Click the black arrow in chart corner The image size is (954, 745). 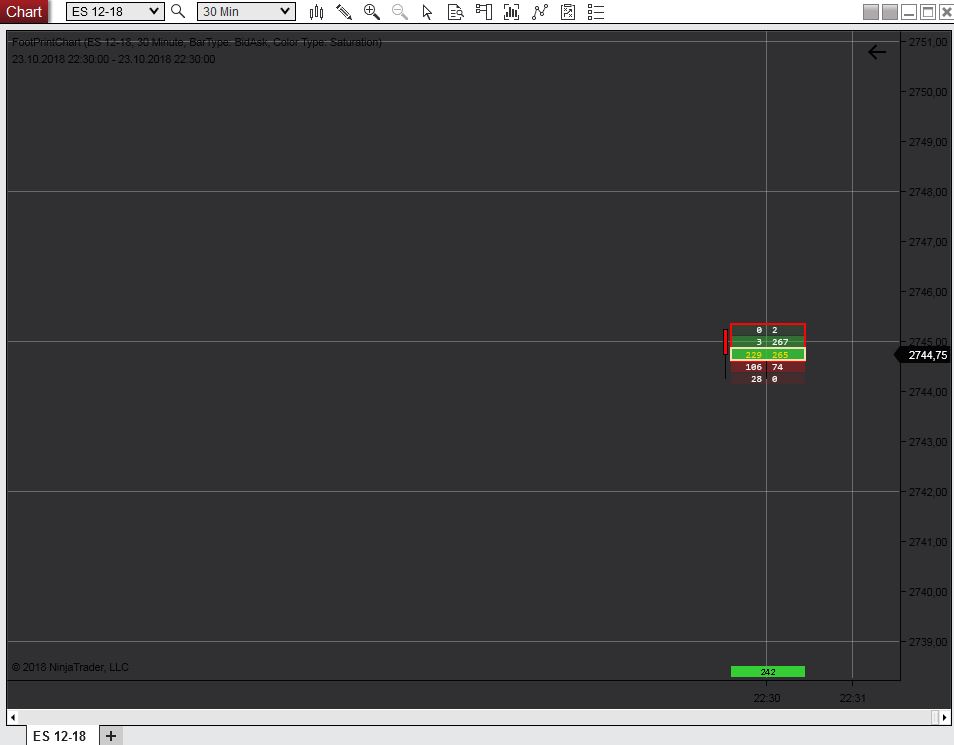tap(877, 52)
